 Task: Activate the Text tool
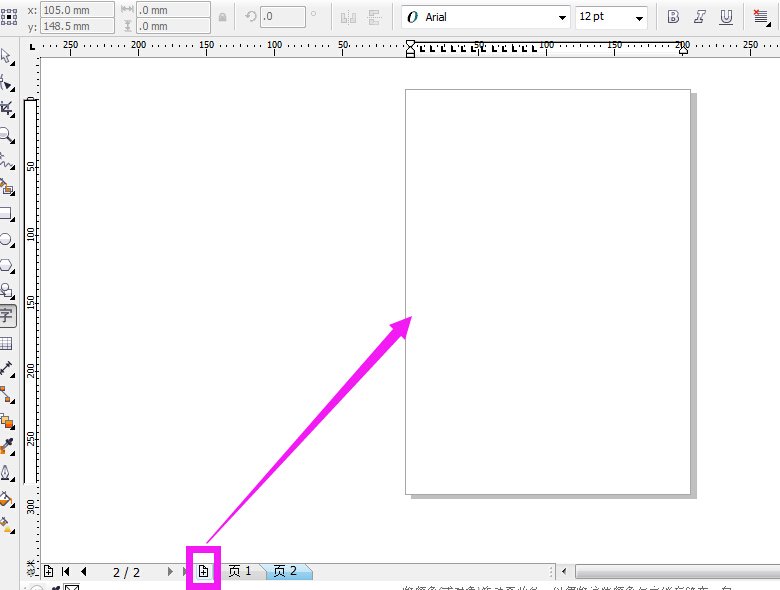pyautogui.click(x=6, y=316)
